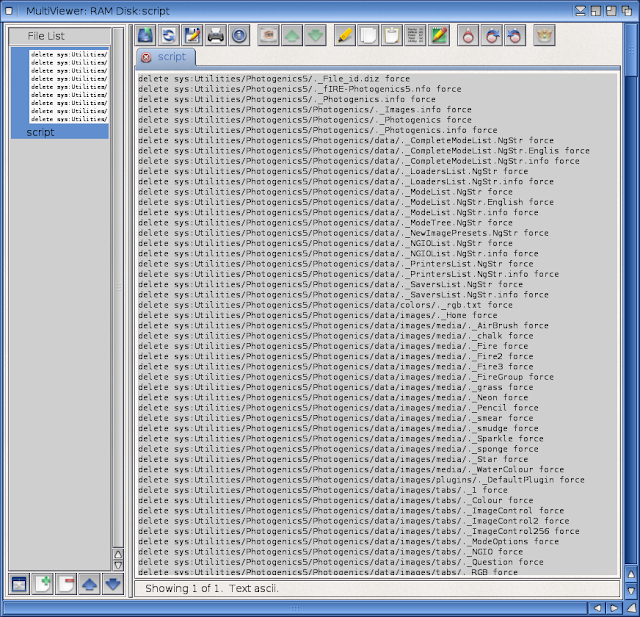Click the line with 'plugins/._DefaultPlugin'
This screenshot has width=640, height=617.
coord(361,480)
